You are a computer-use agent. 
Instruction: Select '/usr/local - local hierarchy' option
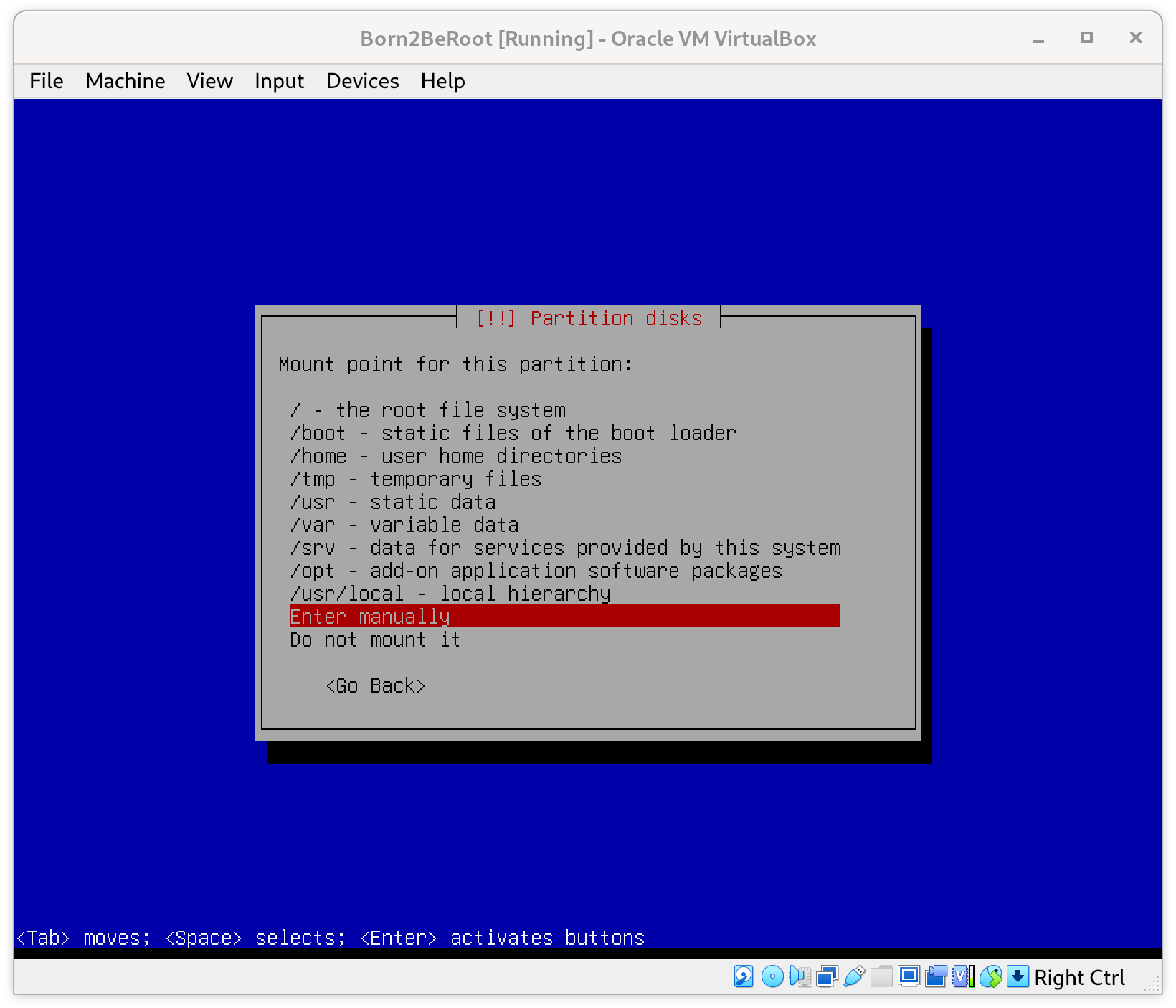point(564,594)
